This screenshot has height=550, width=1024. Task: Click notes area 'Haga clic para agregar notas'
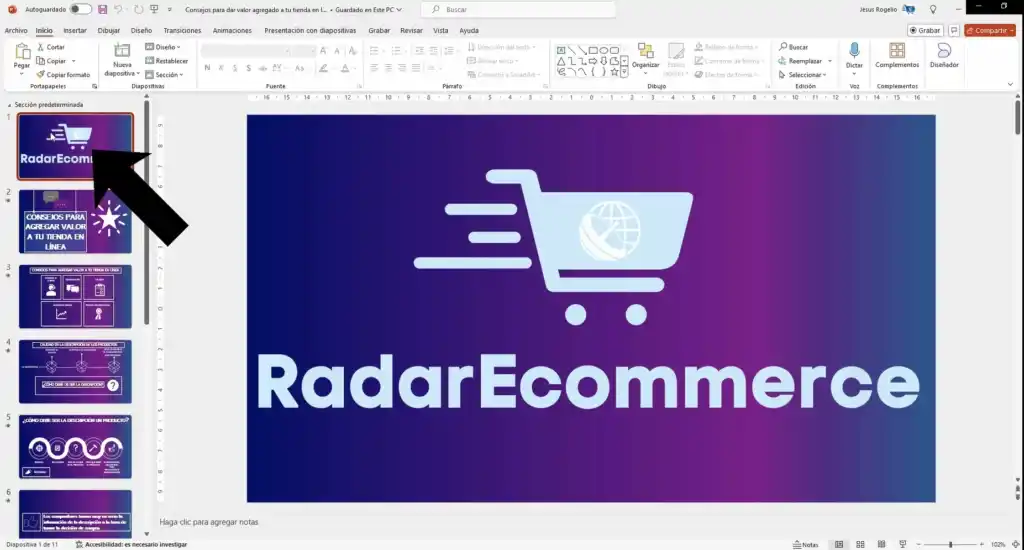point(209,522)
